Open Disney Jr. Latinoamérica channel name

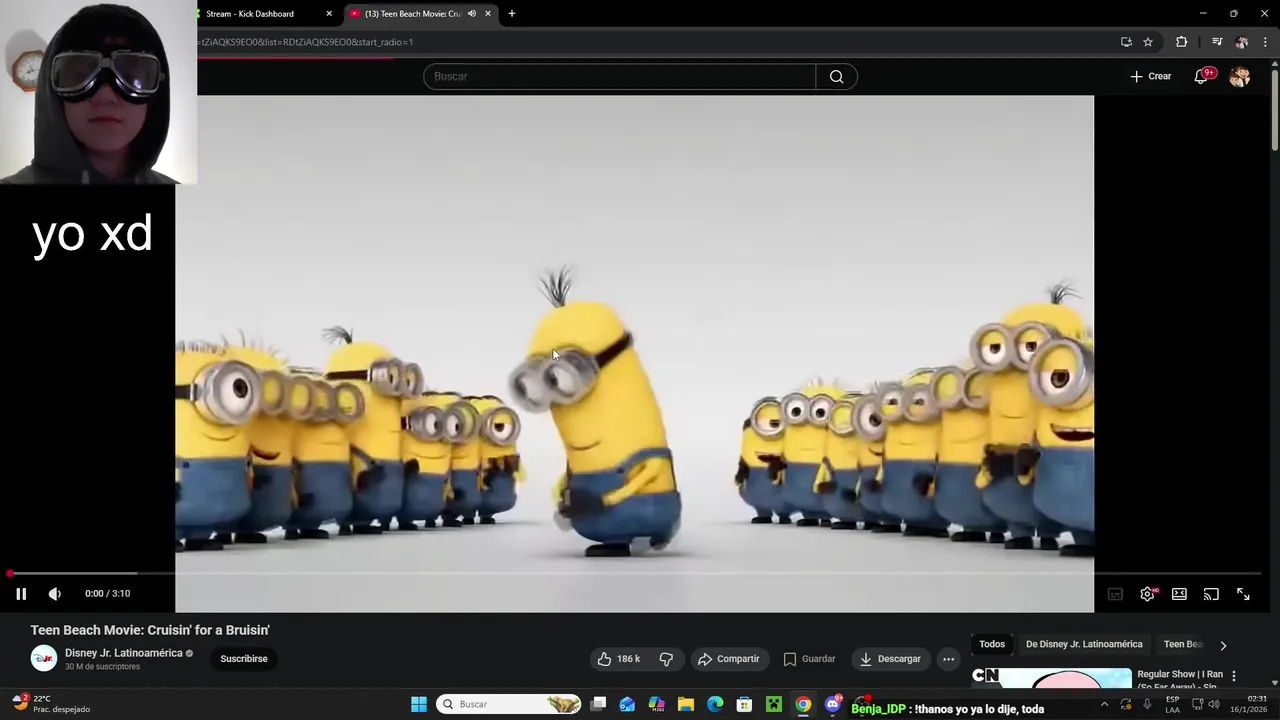[124, 653]
